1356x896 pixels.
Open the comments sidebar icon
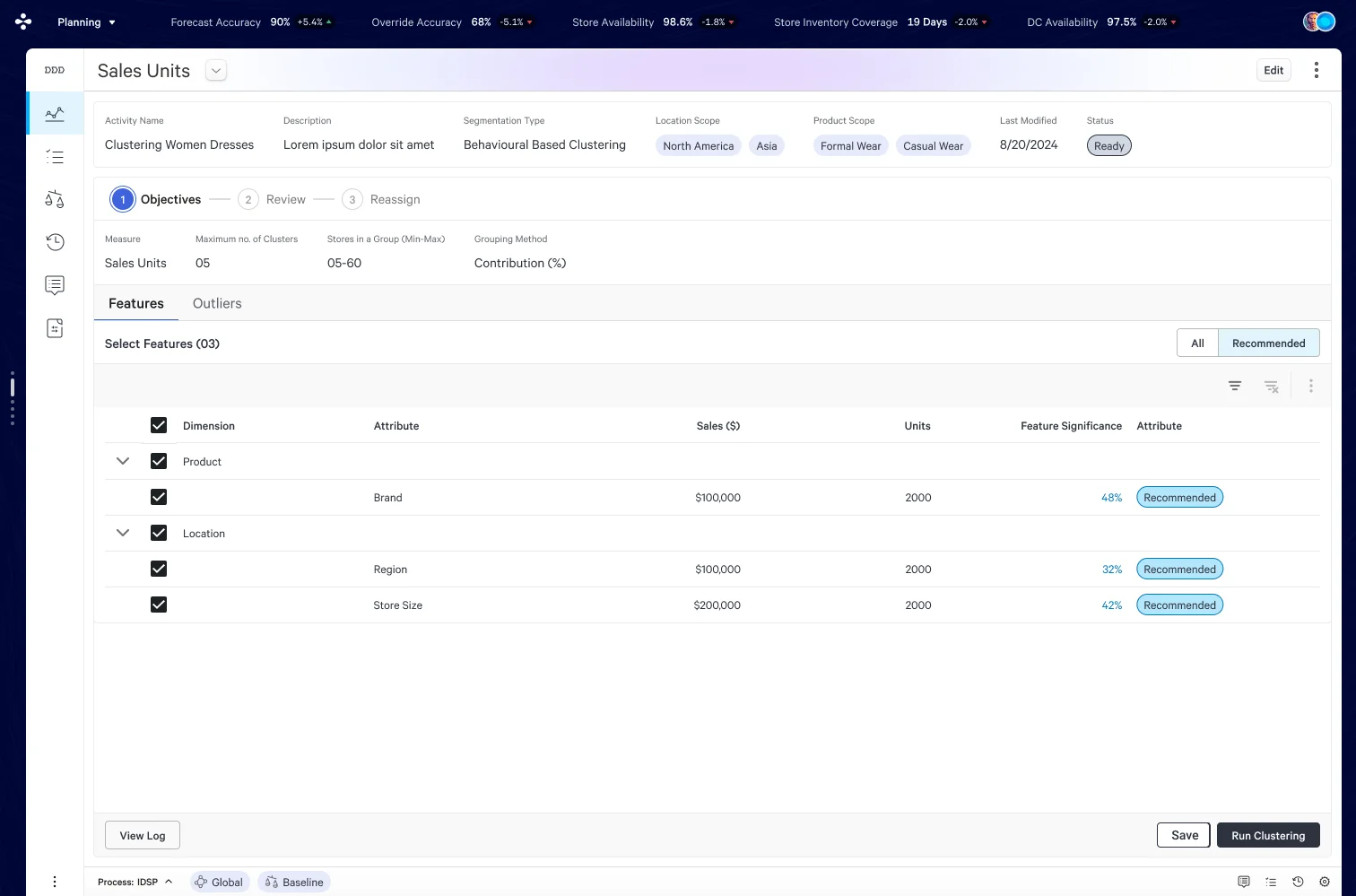pyautogui.click(x=55, y=285)
